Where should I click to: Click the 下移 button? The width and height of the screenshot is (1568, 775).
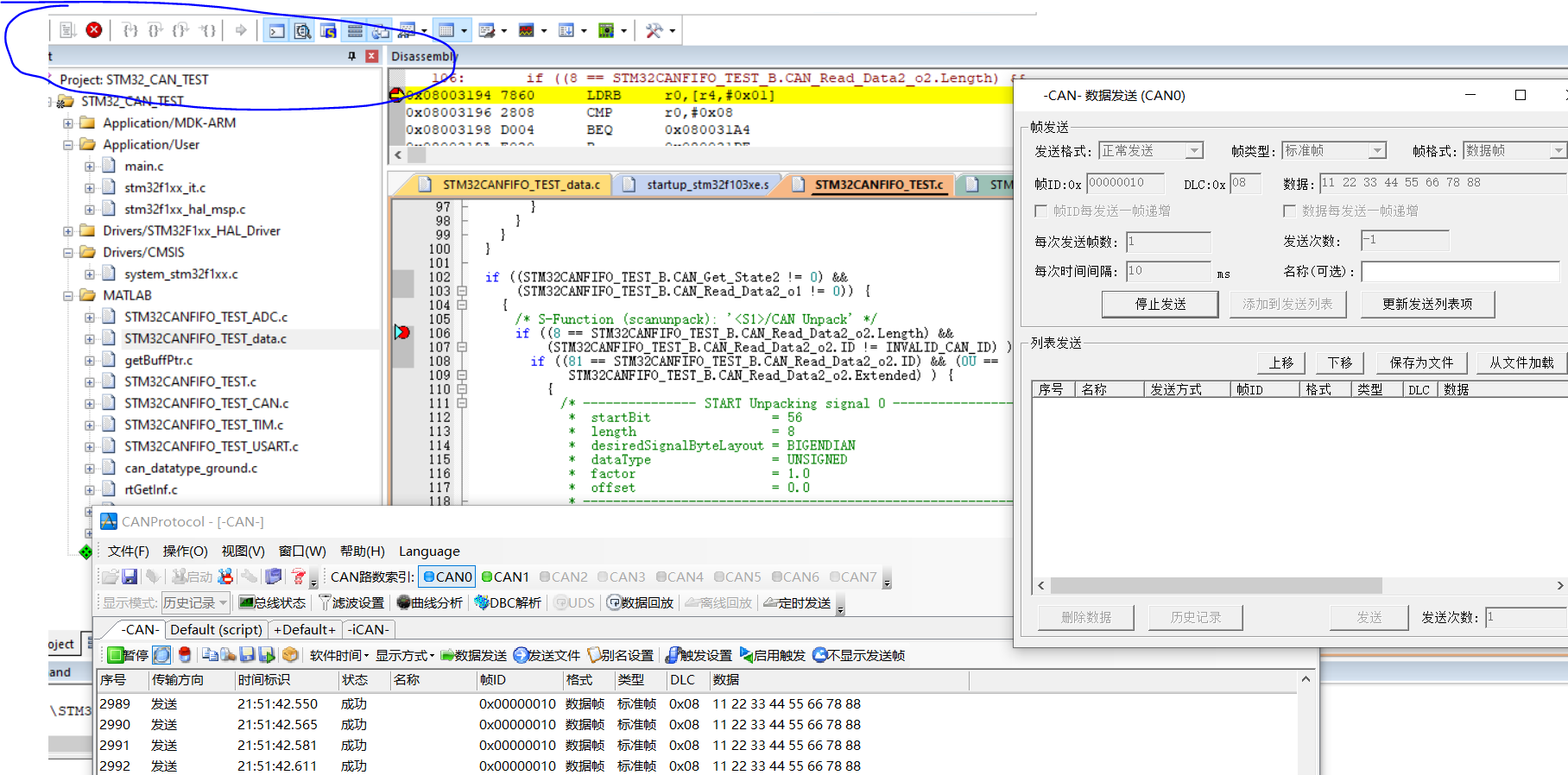click(1340, 362)
